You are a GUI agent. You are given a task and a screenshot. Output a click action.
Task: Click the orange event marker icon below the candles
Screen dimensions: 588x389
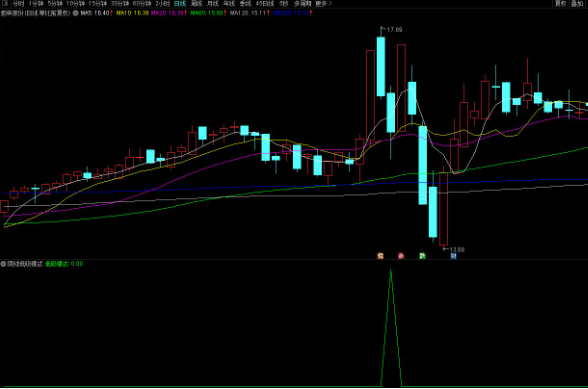[380, 256]
